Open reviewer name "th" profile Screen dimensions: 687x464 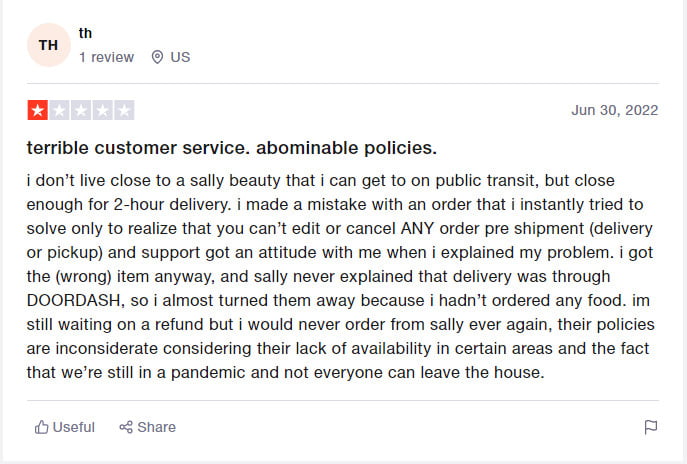click(x=85, y=33)
